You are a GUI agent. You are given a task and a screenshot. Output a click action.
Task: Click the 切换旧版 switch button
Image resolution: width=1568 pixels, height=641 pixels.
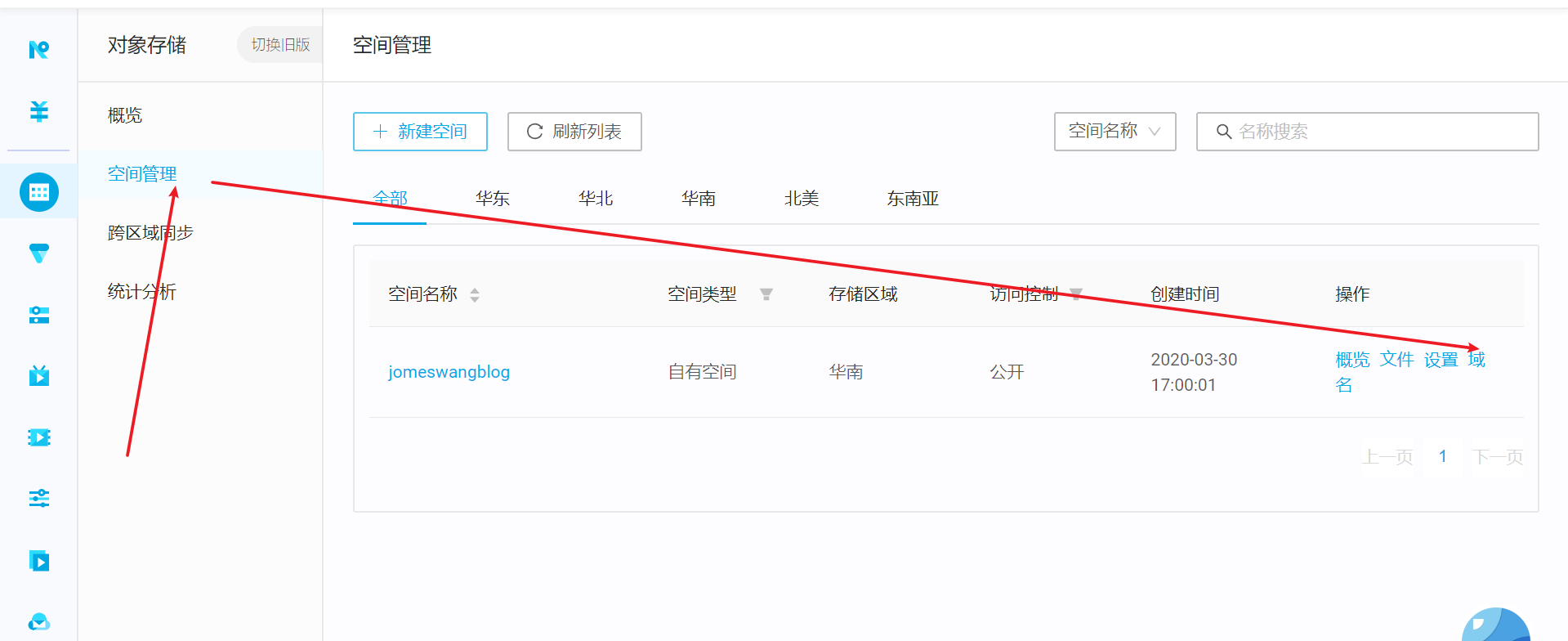click(x=280, y=45)
